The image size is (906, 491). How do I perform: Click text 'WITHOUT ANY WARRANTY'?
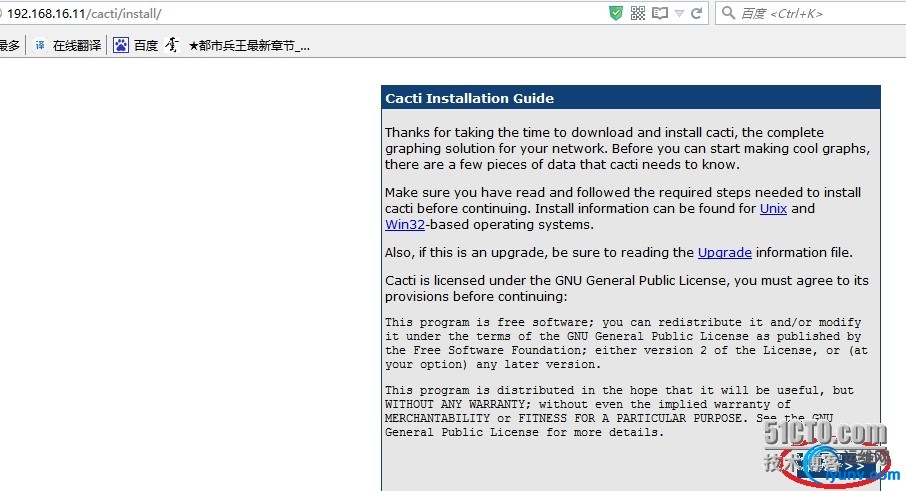click(455, 404)
